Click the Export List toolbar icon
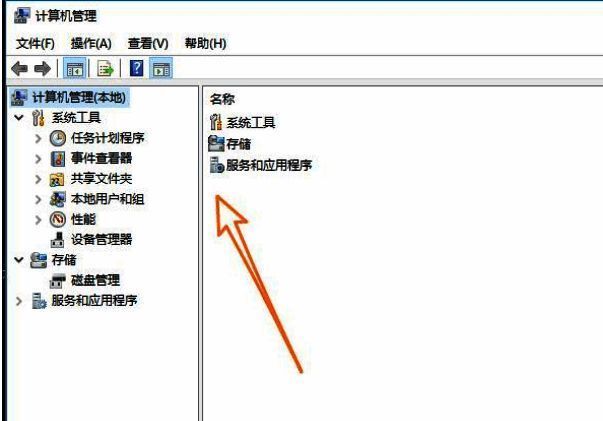This screenshot has height=421, width=603. [105, 69]
